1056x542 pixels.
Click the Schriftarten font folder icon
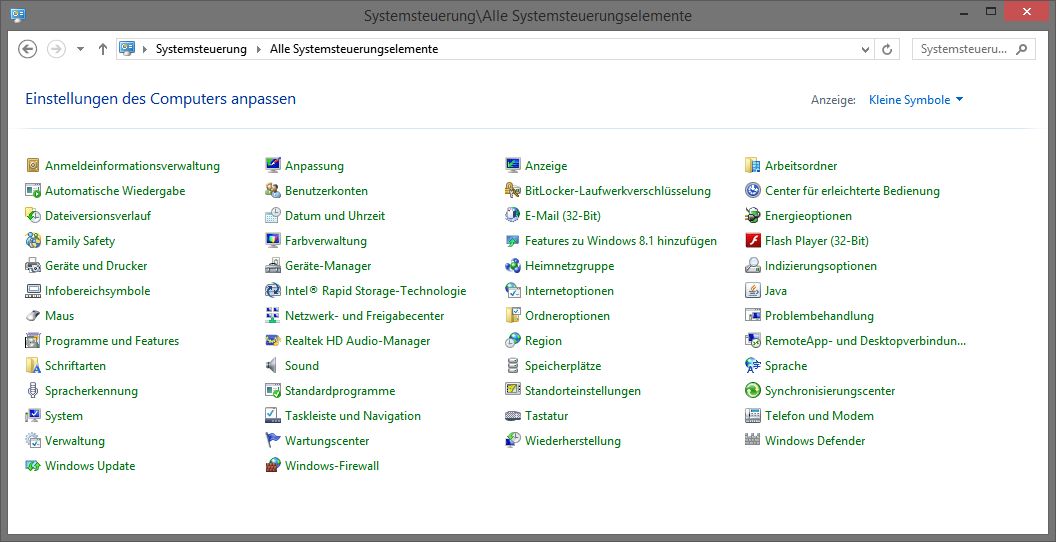click(33, 366)
